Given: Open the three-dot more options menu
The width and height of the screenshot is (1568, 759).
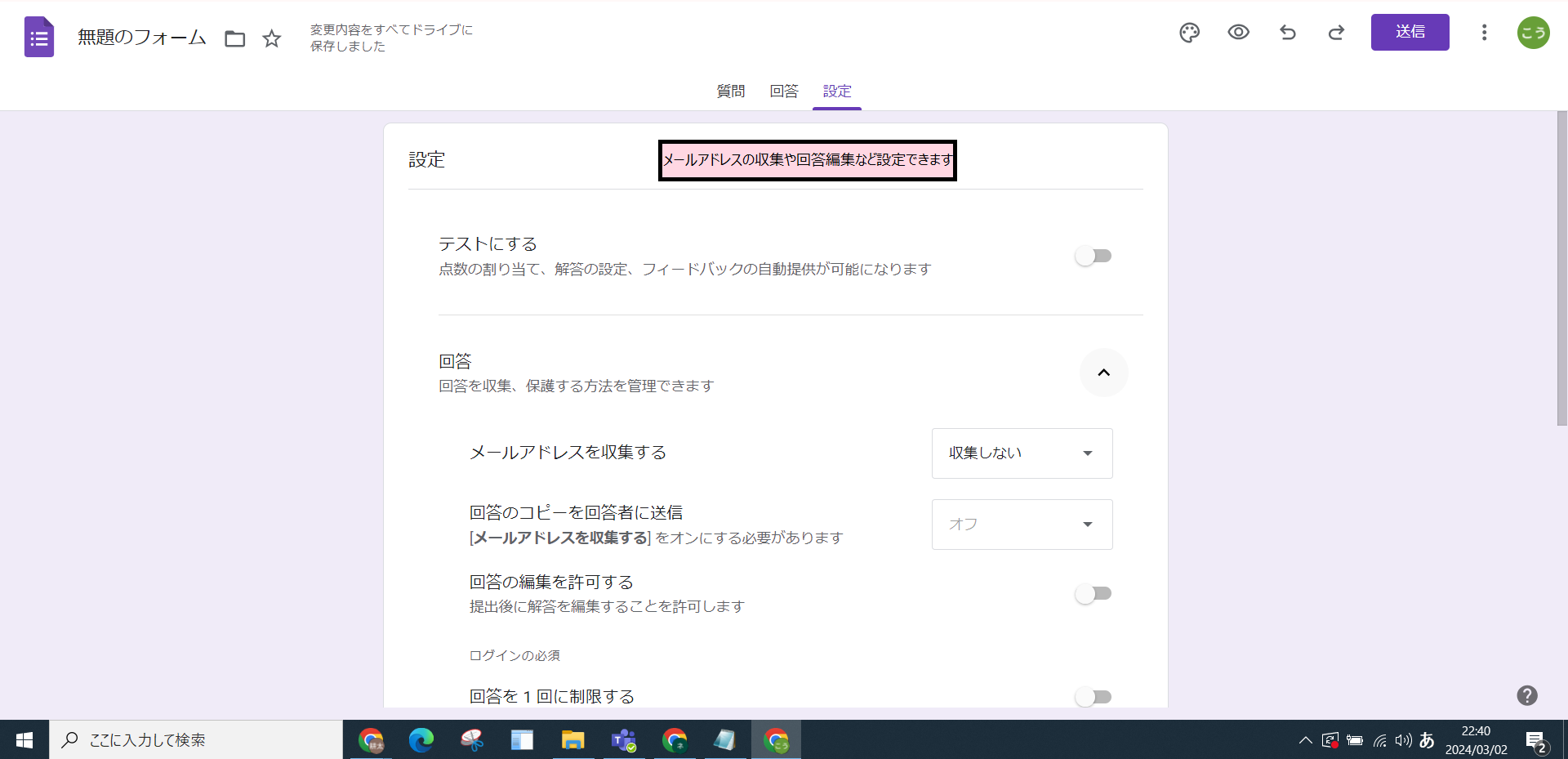Looking at the screenshot, I should (x=1484, y=33).
